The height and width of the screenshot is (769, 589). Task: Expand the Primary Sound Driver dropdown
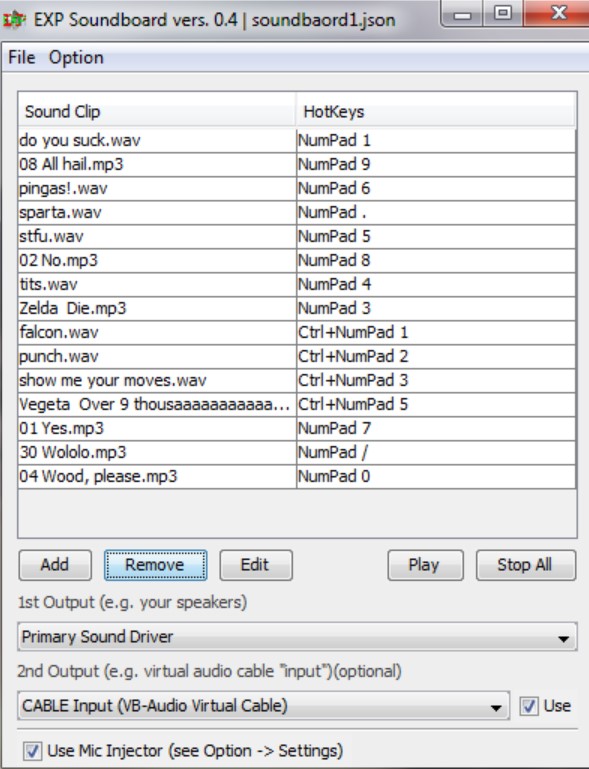point(297,637)
